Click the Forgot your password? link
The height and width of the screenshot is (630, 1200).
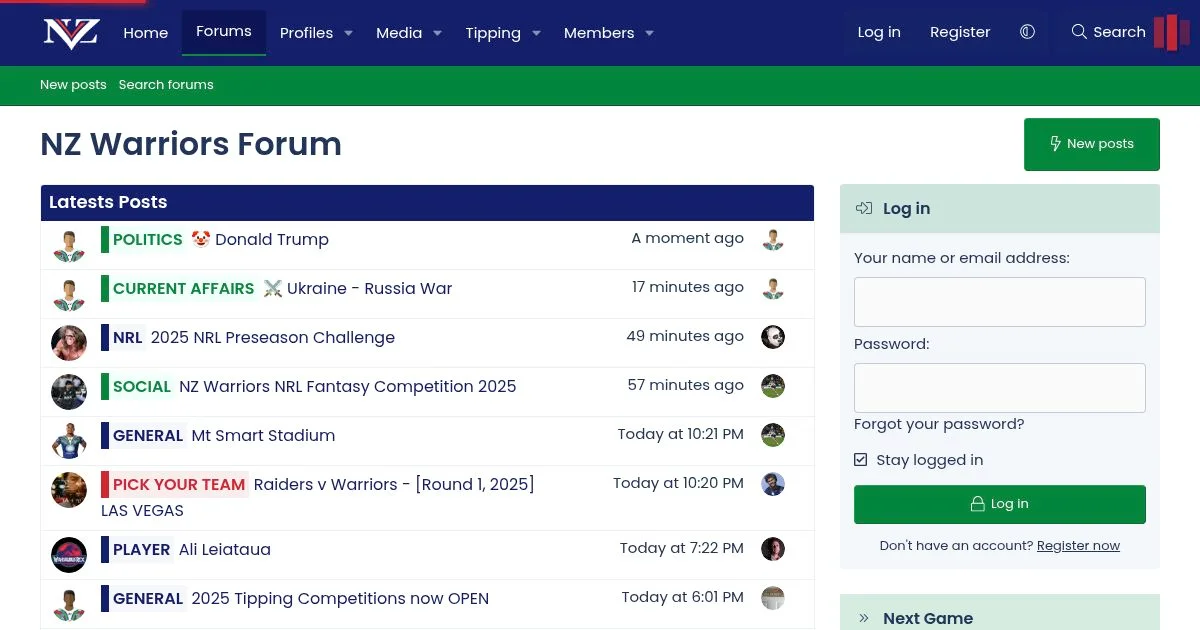939,424
